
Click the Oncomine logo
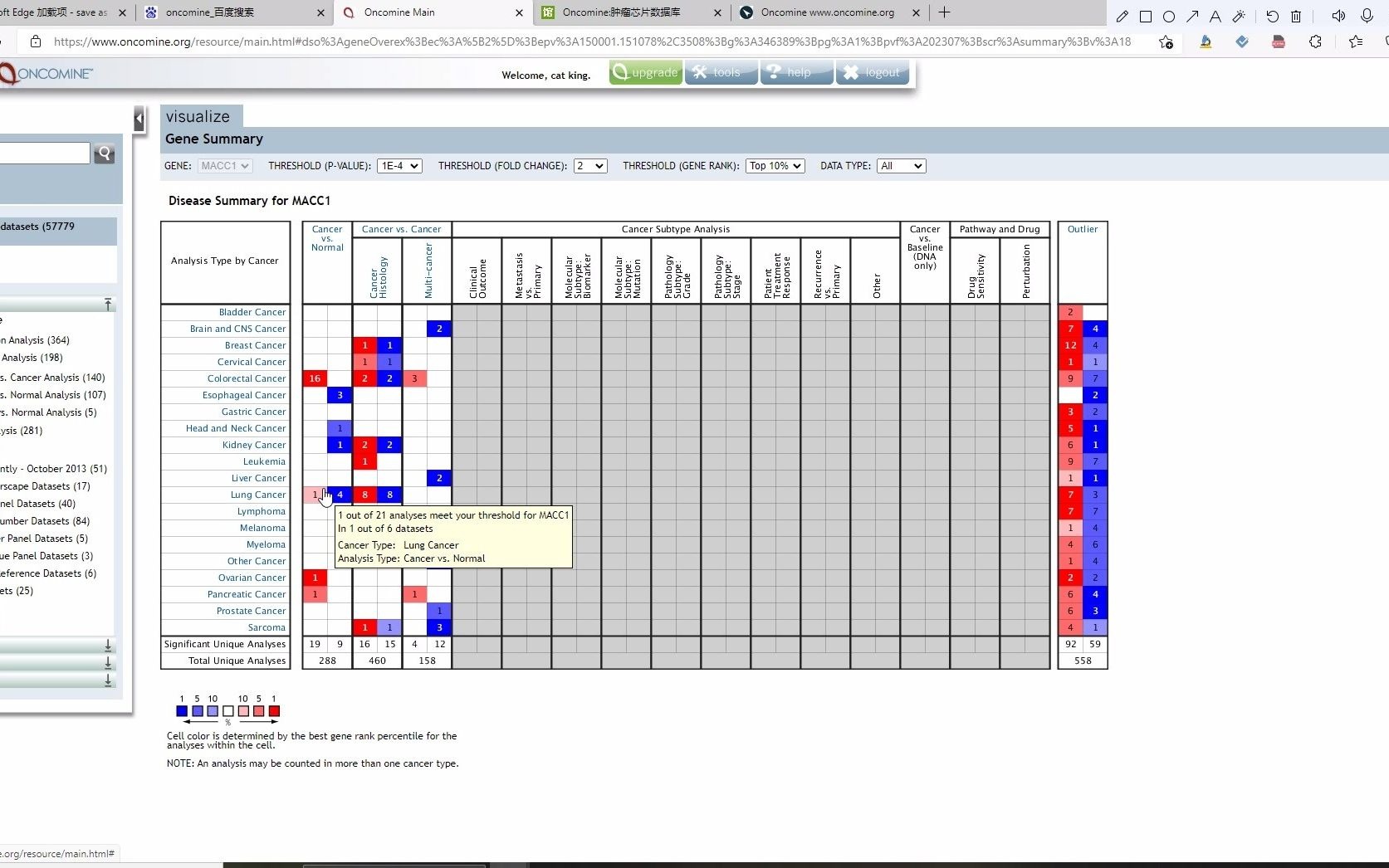46,74
